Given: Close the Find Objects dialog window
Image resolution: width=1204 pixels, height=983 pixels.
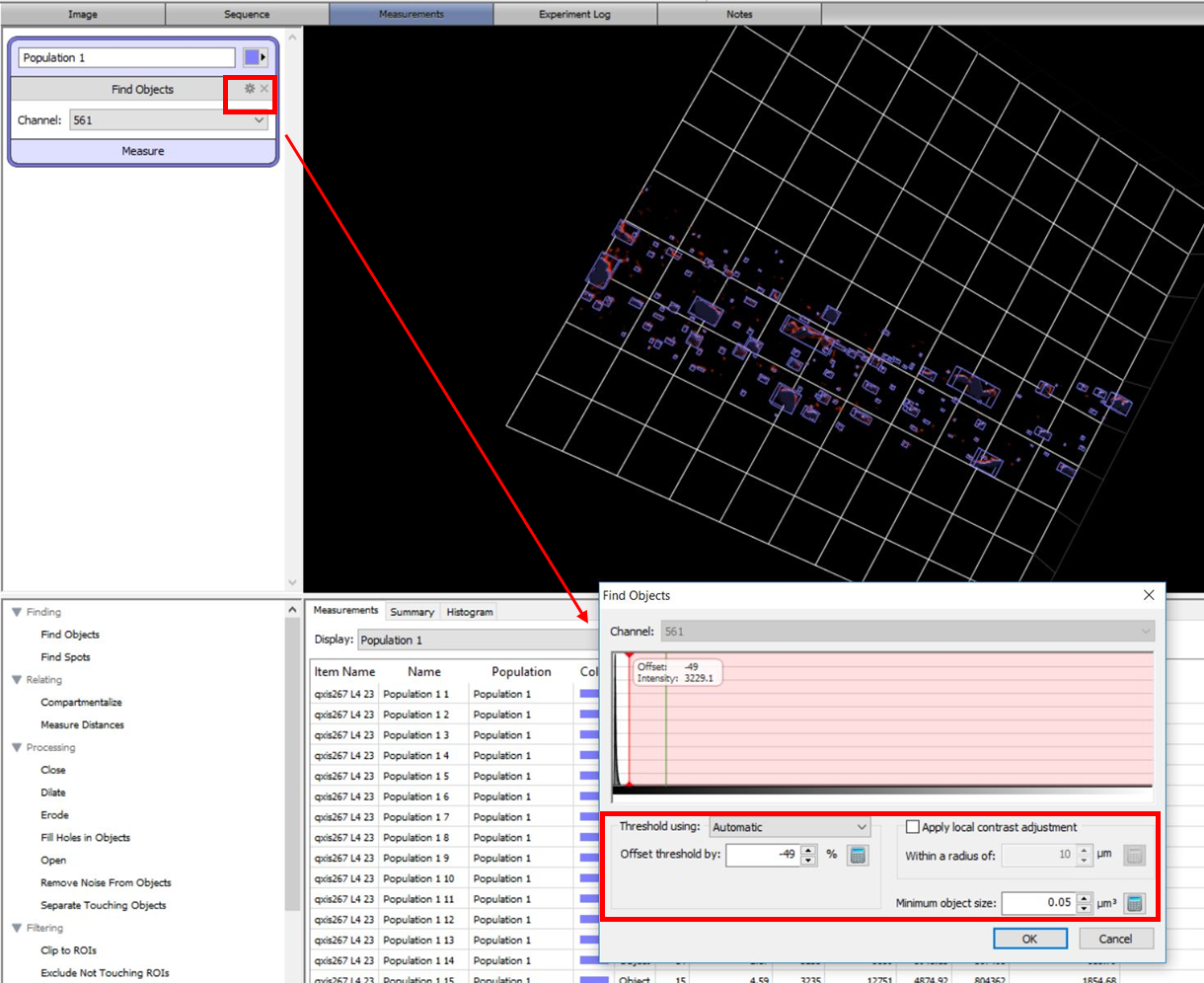Looking at the screenshot, I should (1149, 595).
